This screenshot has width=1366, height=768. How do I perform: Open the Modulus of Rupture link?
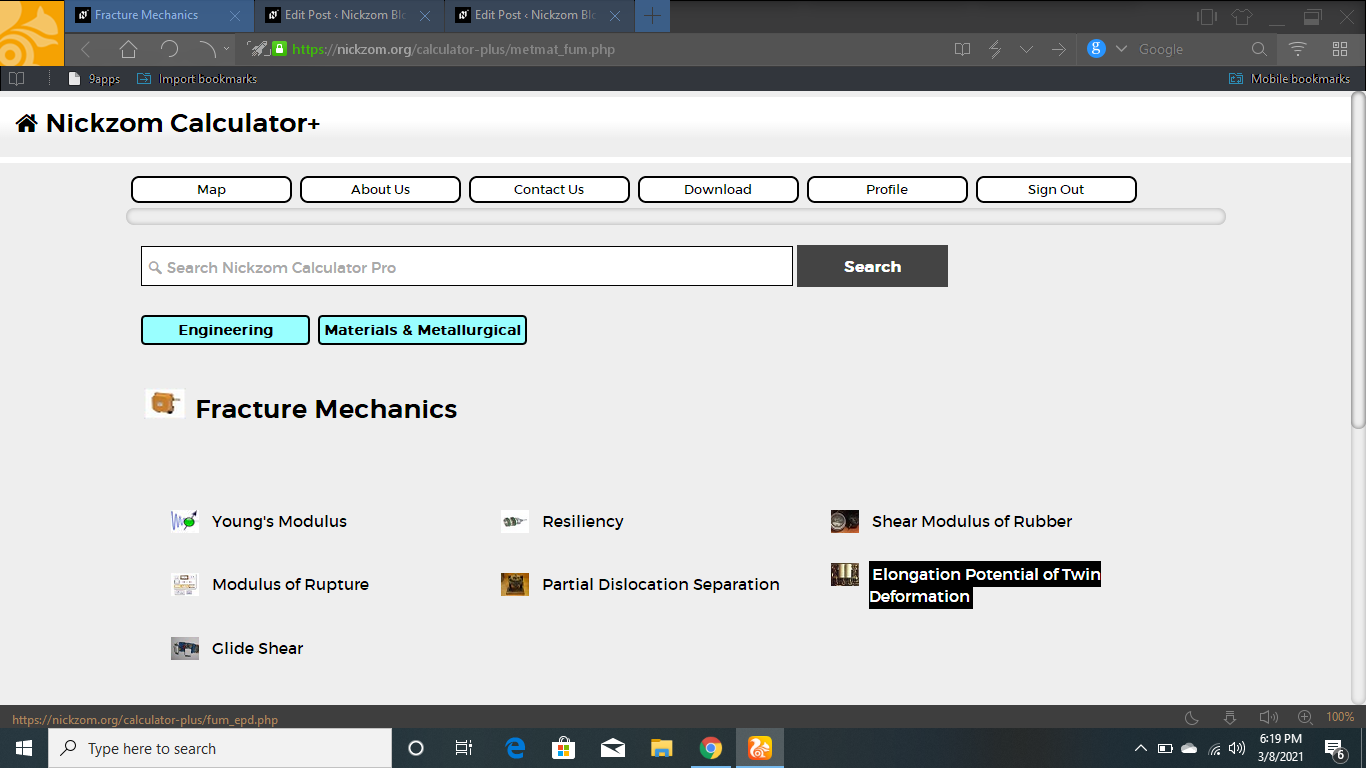(x=290, y=585)
